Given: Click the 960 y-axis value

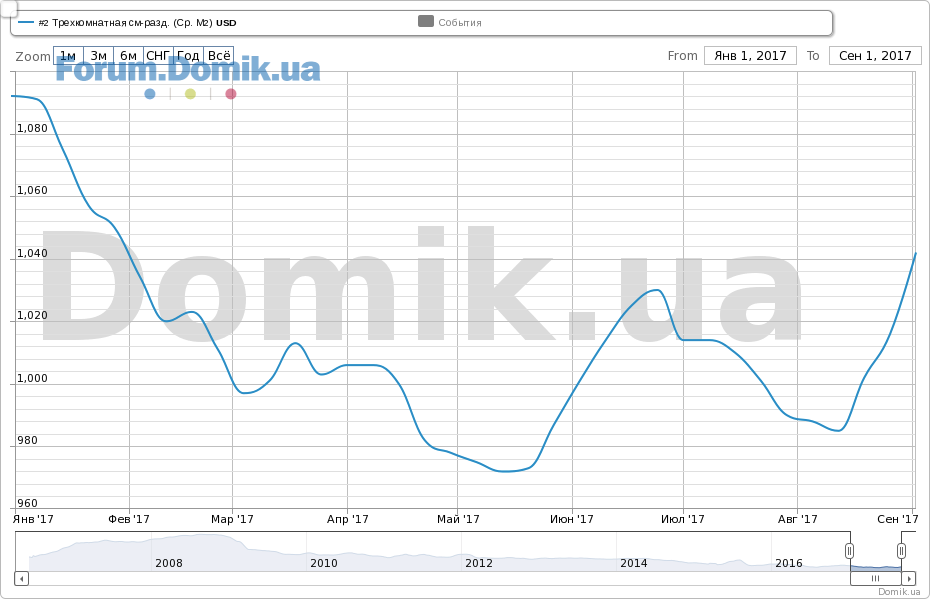Looking at the screenshot, I should [27, 503].
